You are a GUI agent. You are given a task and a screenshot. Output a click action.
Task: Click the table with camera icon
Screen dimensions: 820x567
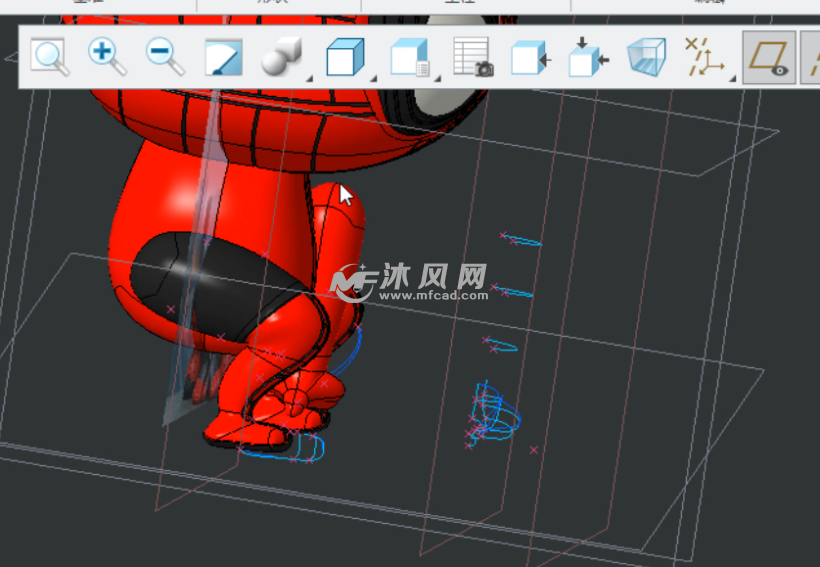(473, 56)
